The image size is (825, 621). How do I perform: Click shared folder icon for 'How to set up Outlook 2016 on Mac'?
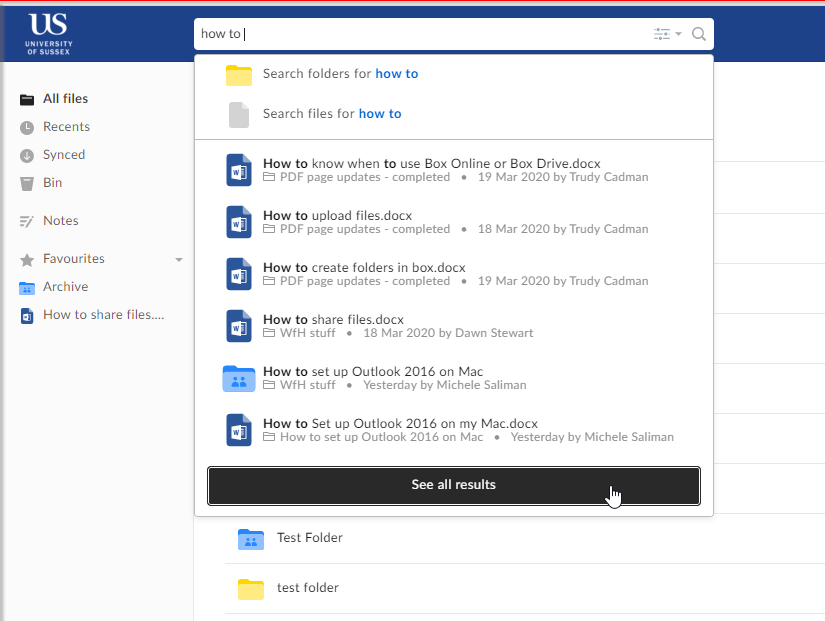(239, 379)
